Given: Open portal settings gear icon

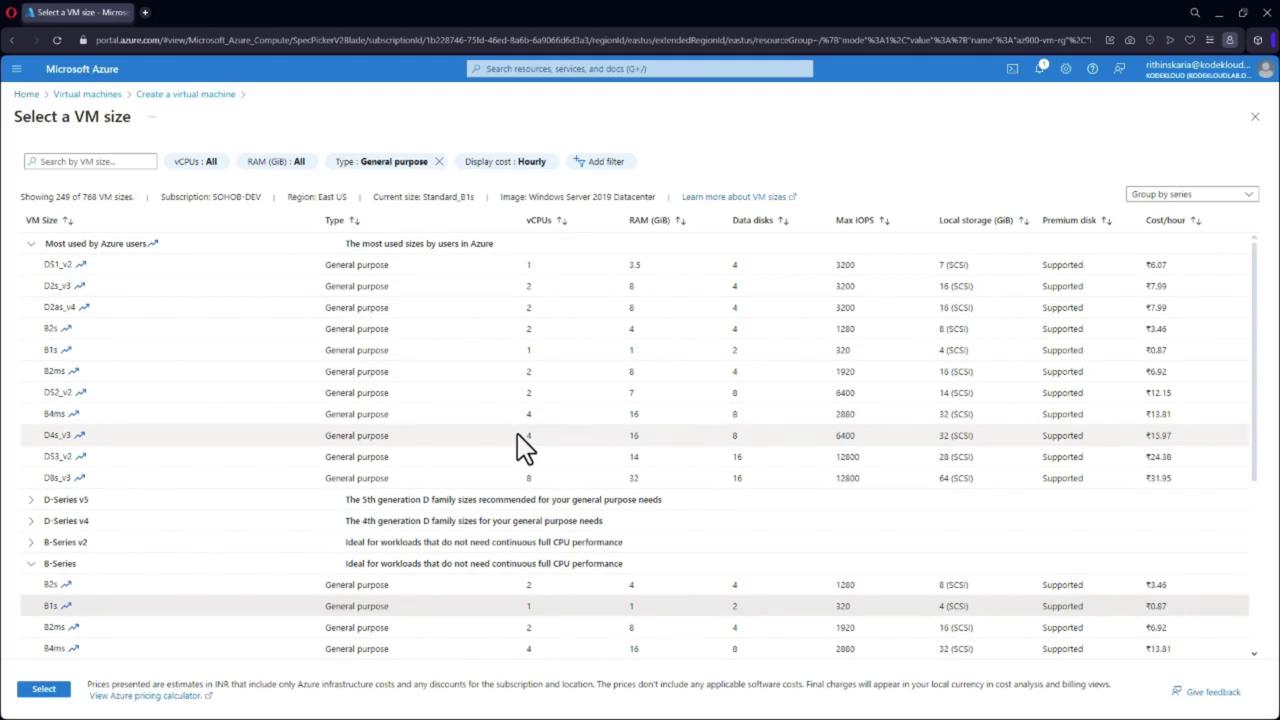Looking at the screenshot, I should (1066, 69).
